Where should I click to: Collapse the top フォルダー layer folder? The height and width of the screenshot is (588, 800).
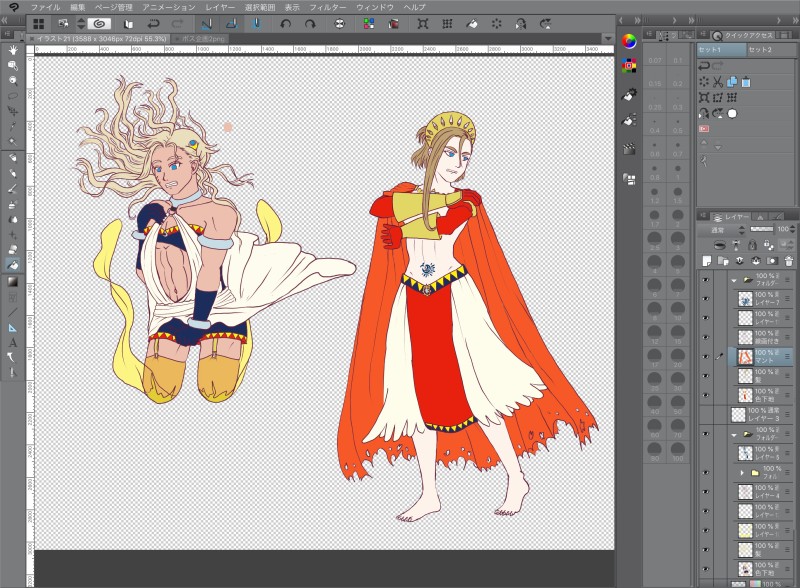point(734,280)
